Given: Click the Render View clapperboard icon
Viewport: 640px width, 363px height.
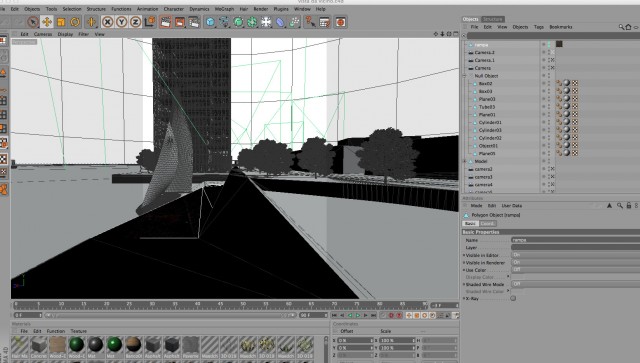Looking at the screenshot, I should [x=165, y=22].
